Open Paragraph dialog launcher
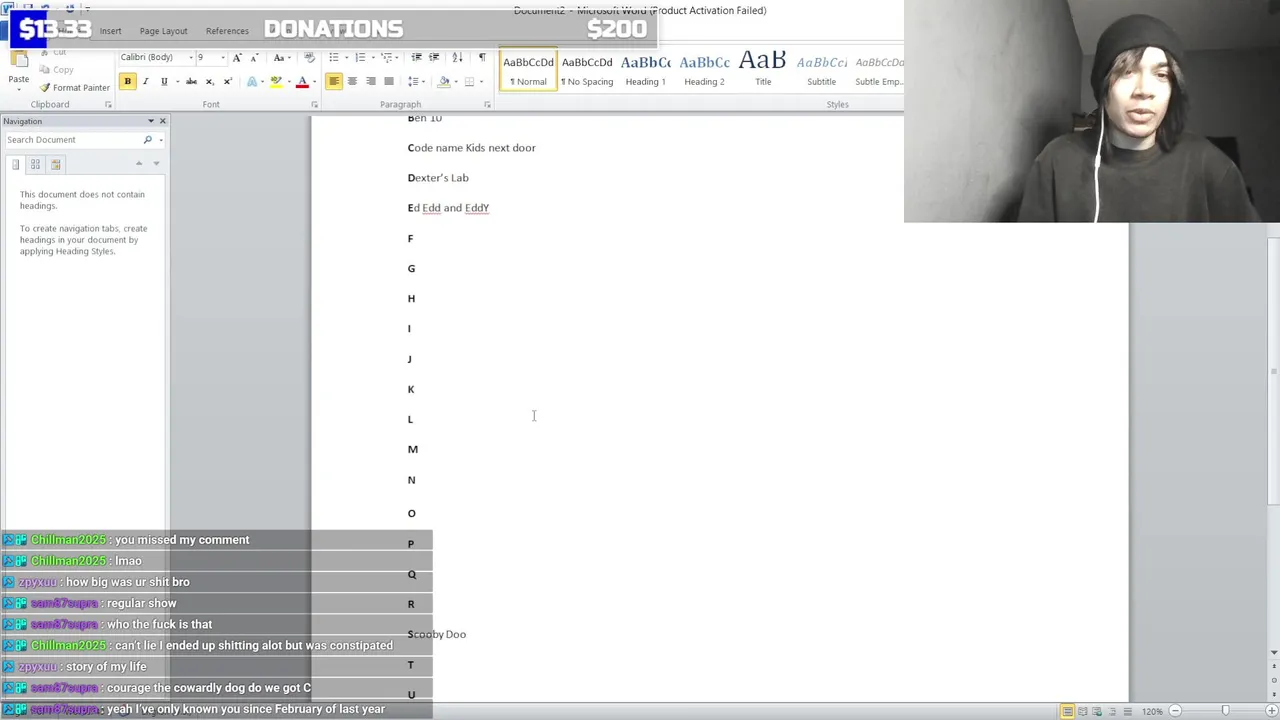 [487, 105]
